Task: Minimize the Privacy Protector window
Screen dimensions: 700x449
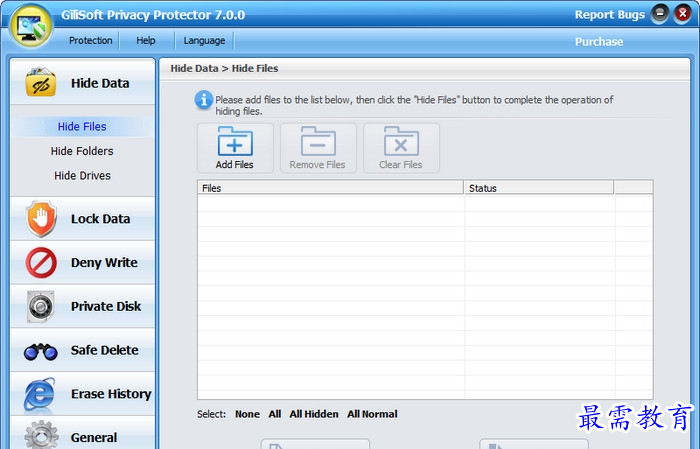Action: click(659, 14)
